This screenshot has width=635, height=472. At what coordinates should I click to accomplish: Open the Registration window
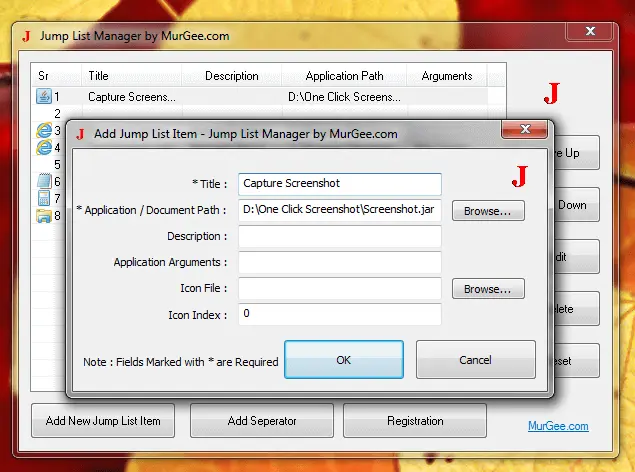(x=415, y=421)
